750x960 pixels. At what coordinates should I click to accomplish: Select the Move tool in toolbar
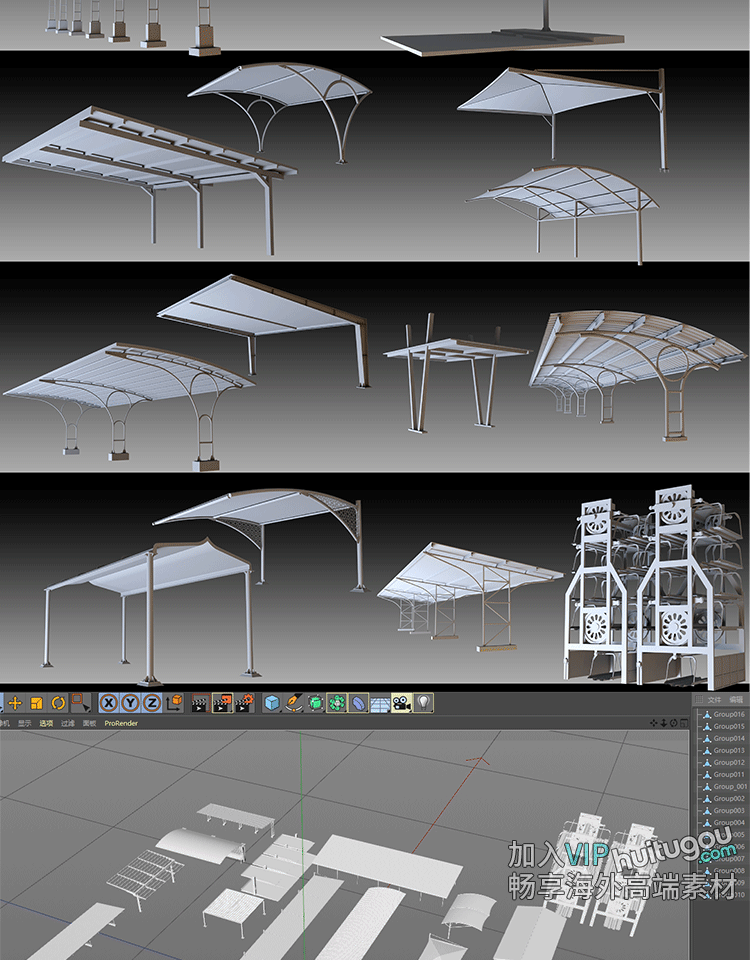click(15, 703)
